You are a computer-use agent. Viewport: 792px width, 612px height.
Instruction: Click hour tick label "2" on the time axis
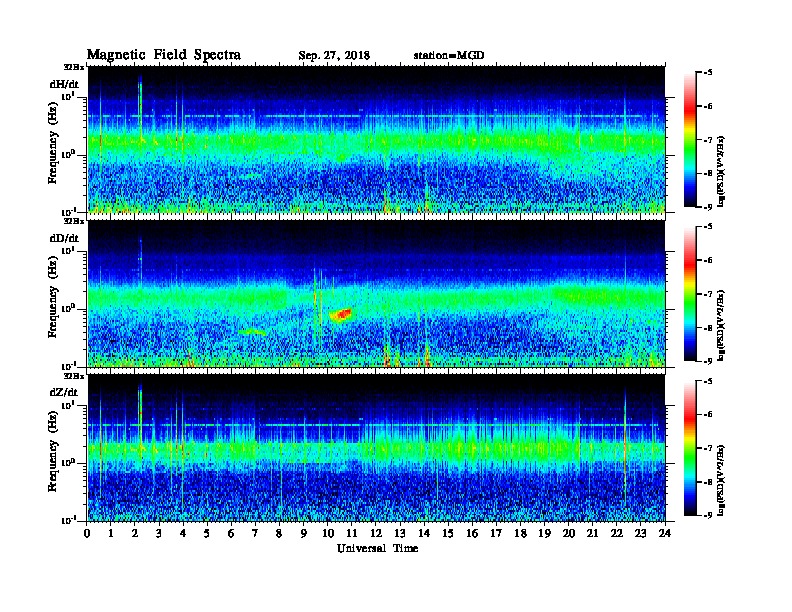pos(135,534)
